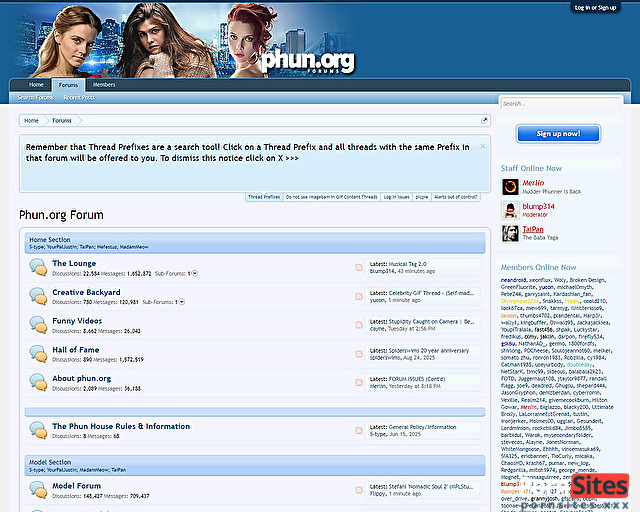Open Merlin staff profile name
Viewport: 640px width, 512px height.
point(533,183)
